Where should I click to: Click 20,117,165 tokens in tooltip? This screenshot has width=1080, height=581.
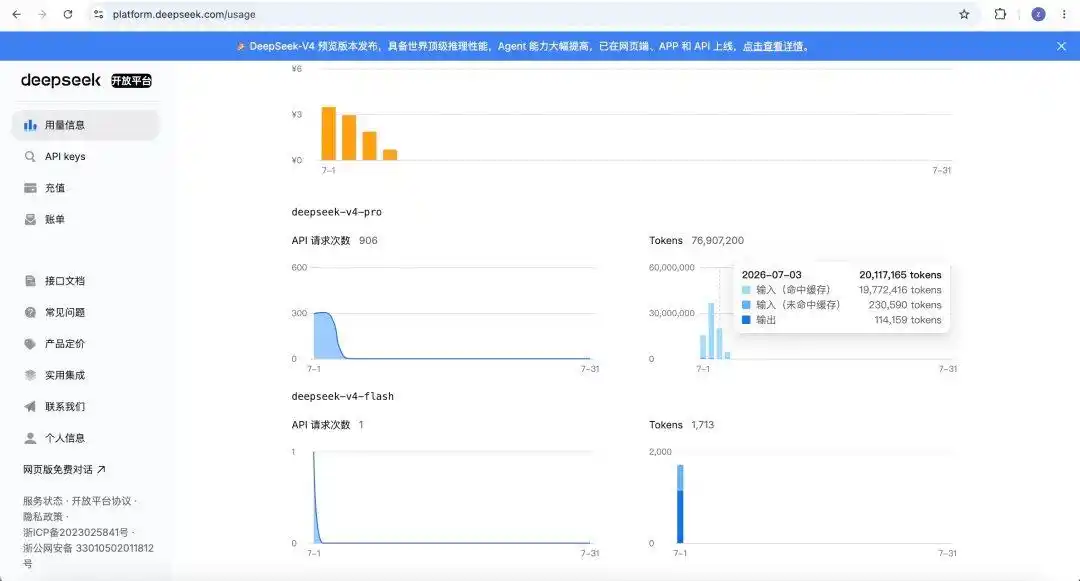pos(900,275)
